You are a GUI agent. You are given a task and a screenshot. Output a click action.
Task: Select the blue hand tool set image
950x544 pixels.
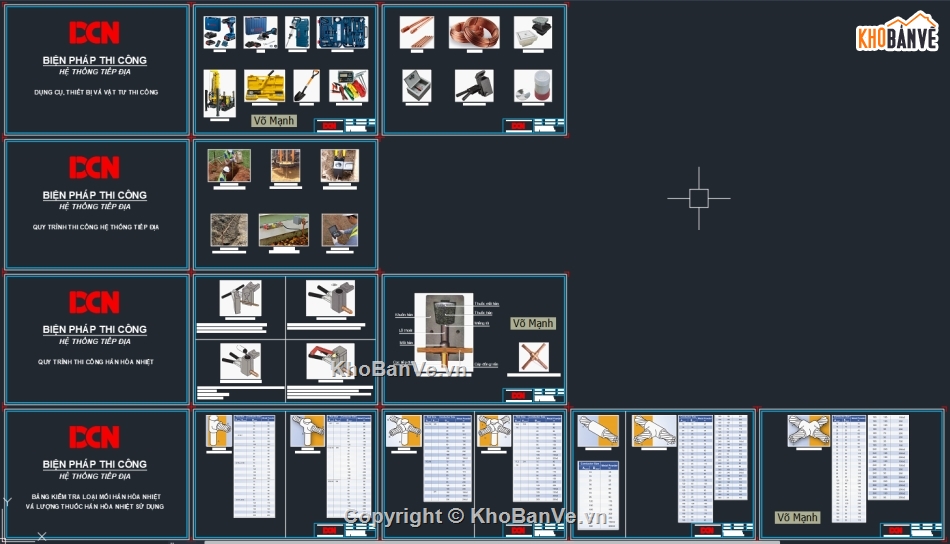(342, 32)
